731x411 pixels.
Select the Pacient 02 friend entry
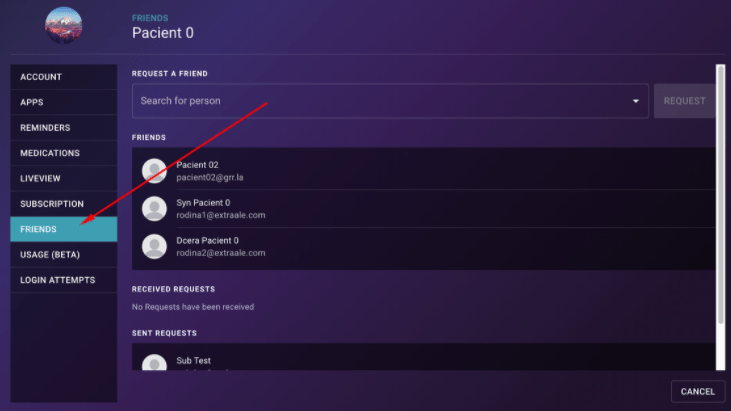pyautogui.click(x=423, y=171)
